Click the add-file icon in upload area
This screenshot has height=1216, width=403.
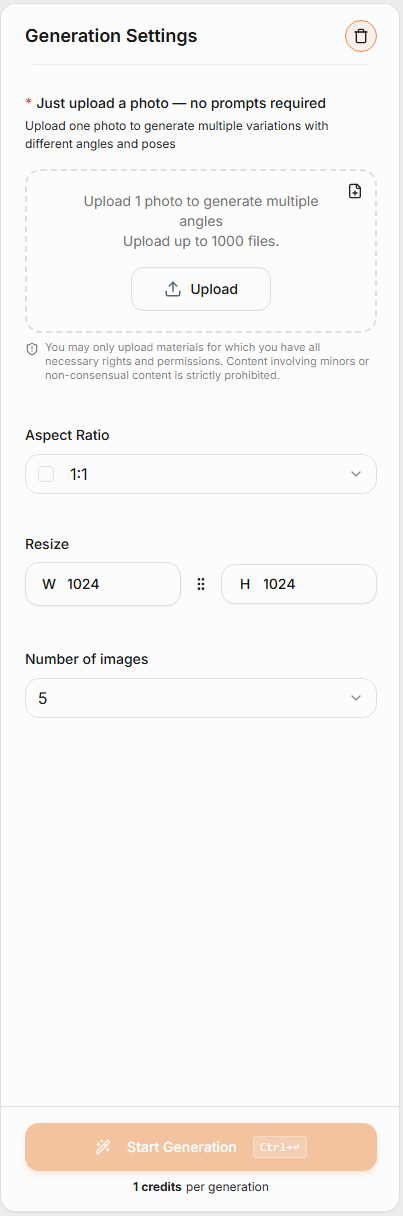pos(355,191)
